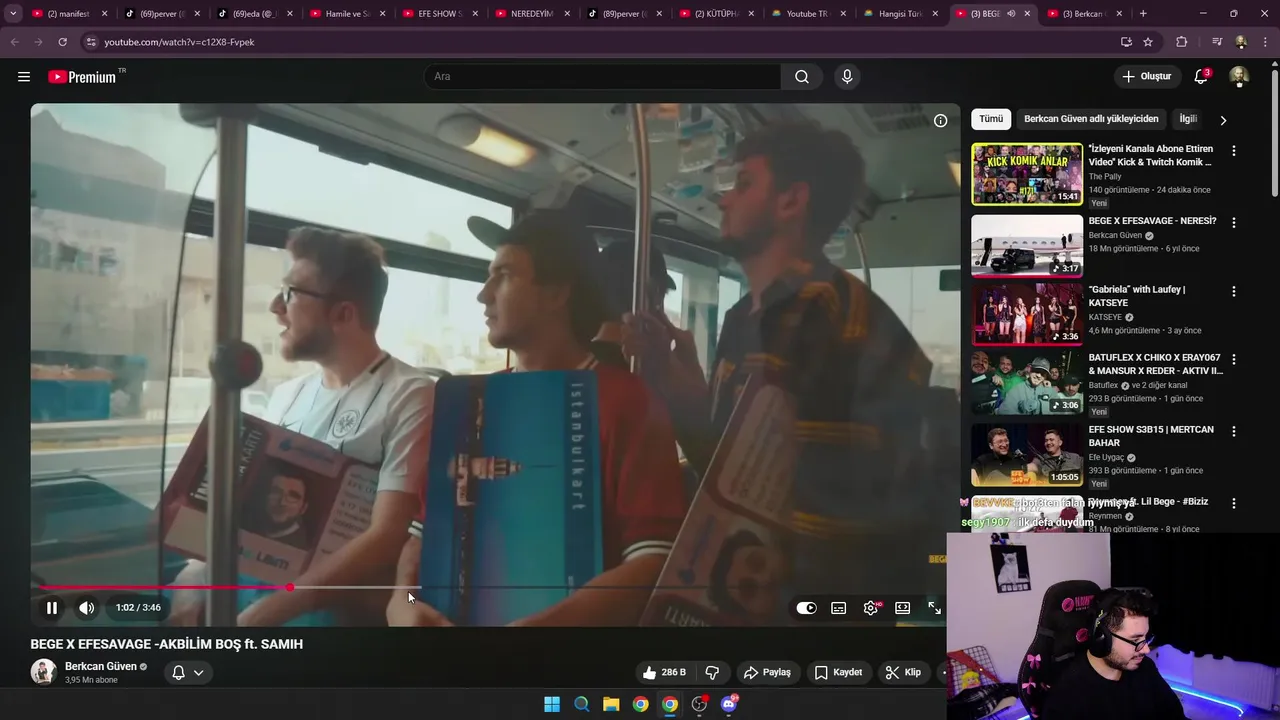This screenshot has height=720, width=1280.
Task: Click the search magnifier button
Action: (802, 77)
